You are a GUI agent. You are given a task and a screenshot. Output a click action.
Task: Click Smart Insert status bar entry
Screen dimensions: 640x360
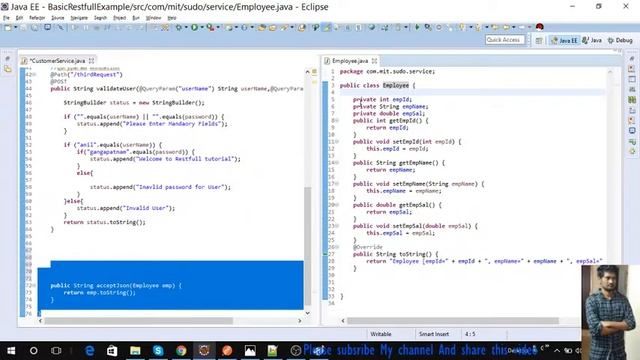pyautogui.click(x=434, y=334)
